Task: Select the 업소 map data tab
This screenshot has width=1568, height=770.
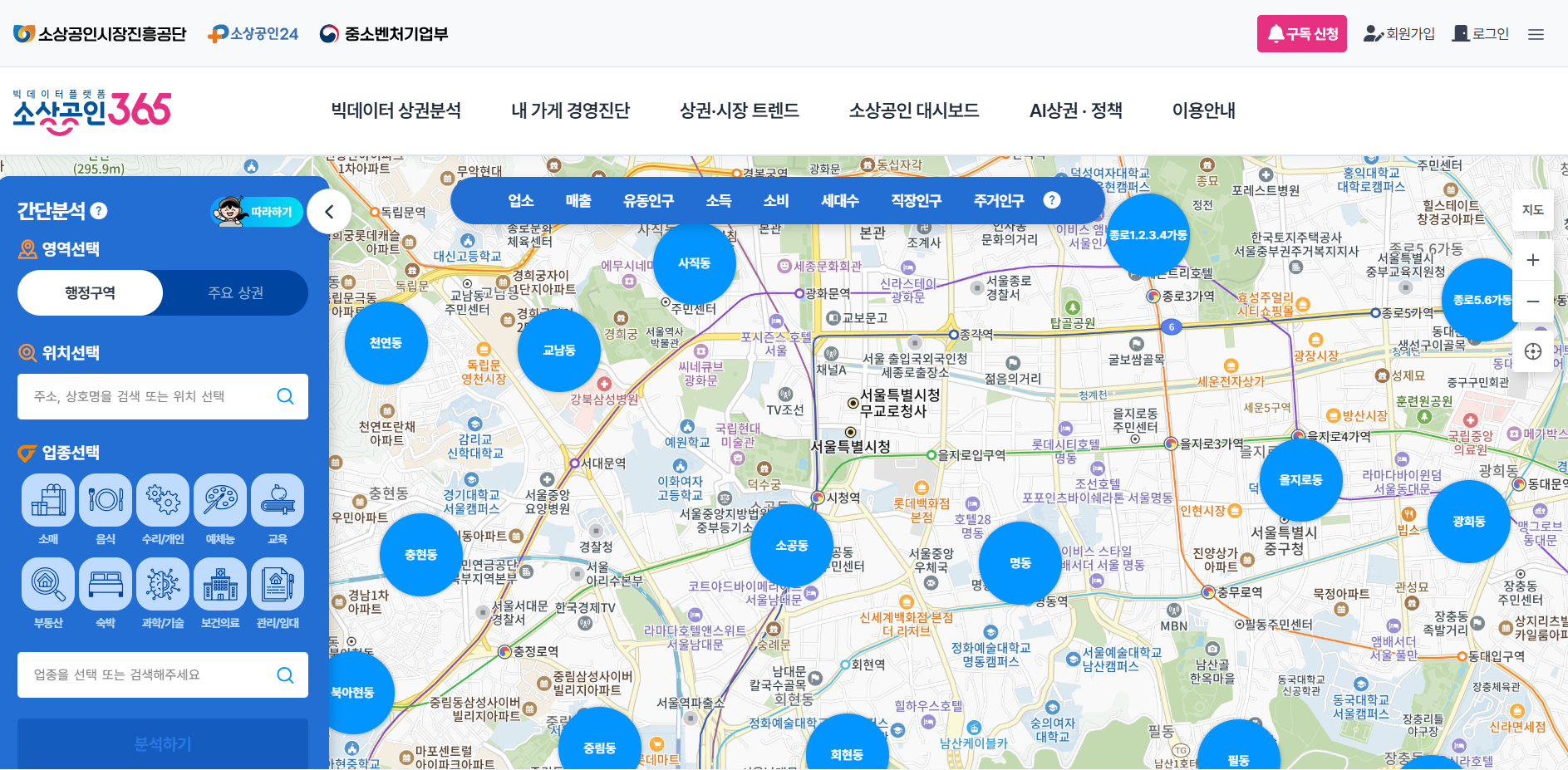Action: 521,200
